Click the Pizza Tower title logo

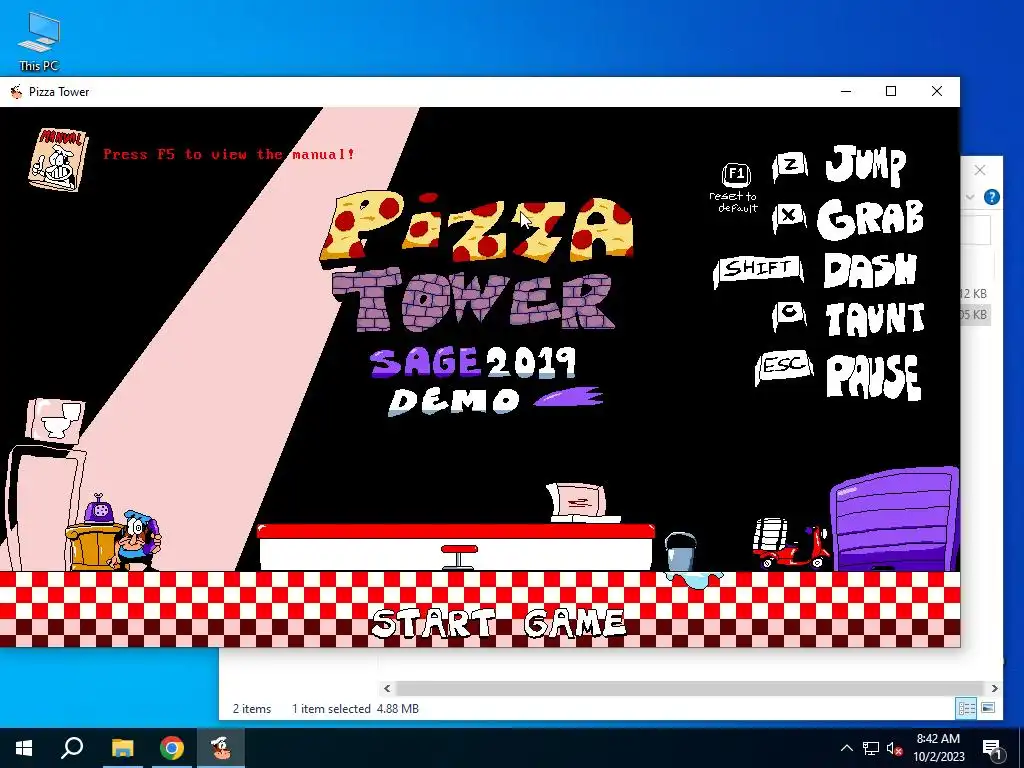click(477, 261)
